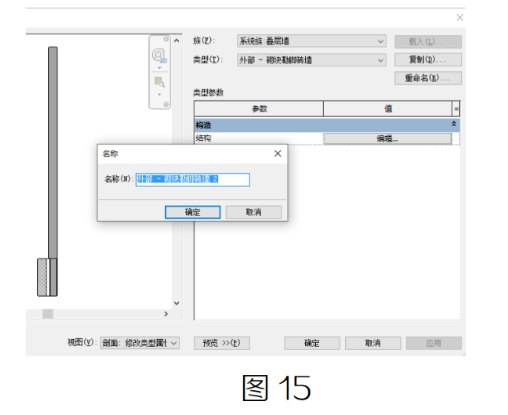
Task: Click the wall section preview graphic
Action: [49, 172]
